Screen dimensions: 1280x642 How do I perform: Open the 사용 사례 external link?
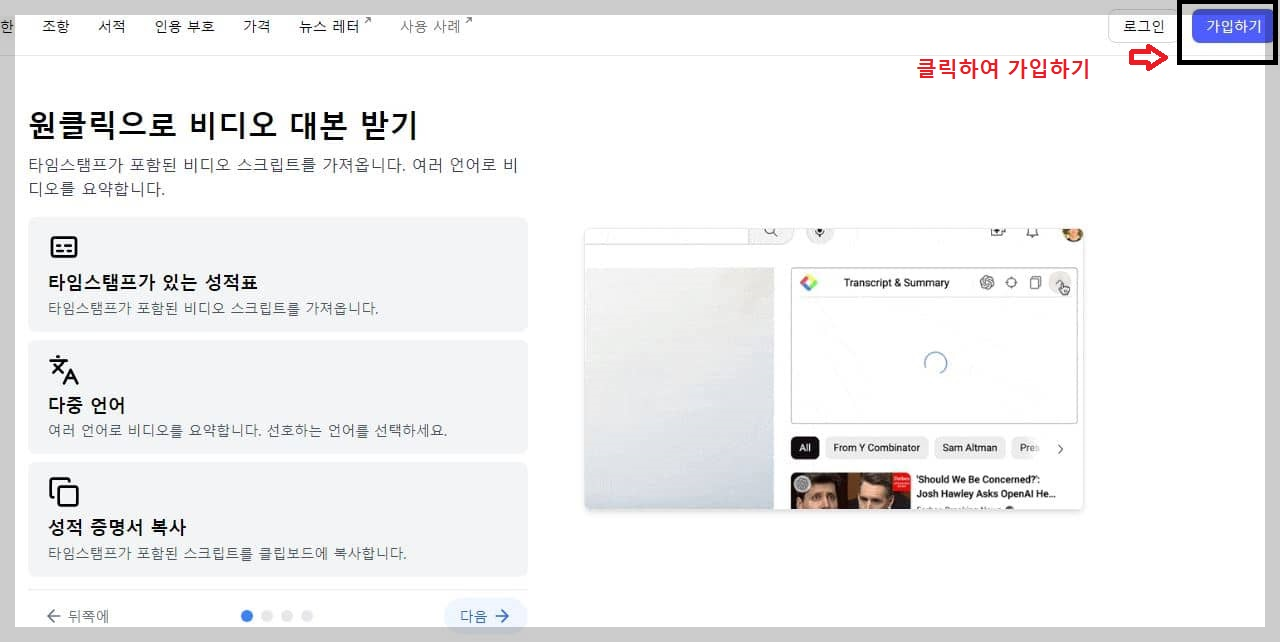pyautogui.click(x=436, y=26)
